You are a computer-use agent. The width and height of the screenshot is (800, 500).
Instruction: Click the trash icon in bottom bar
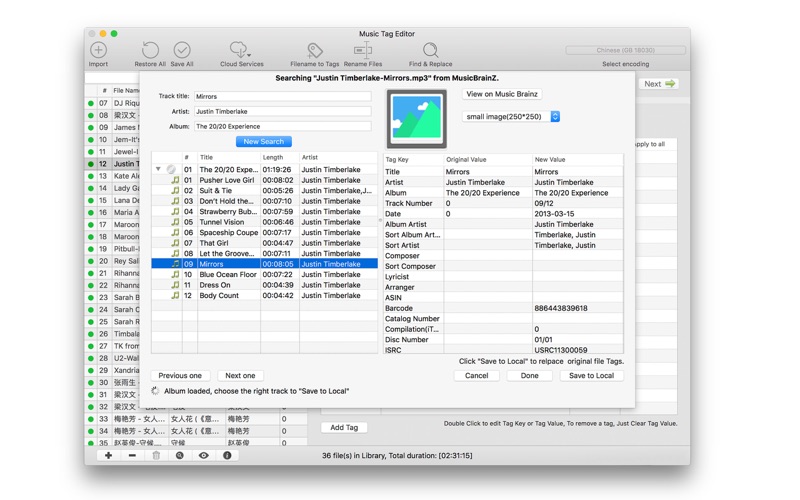coord(156,456)
